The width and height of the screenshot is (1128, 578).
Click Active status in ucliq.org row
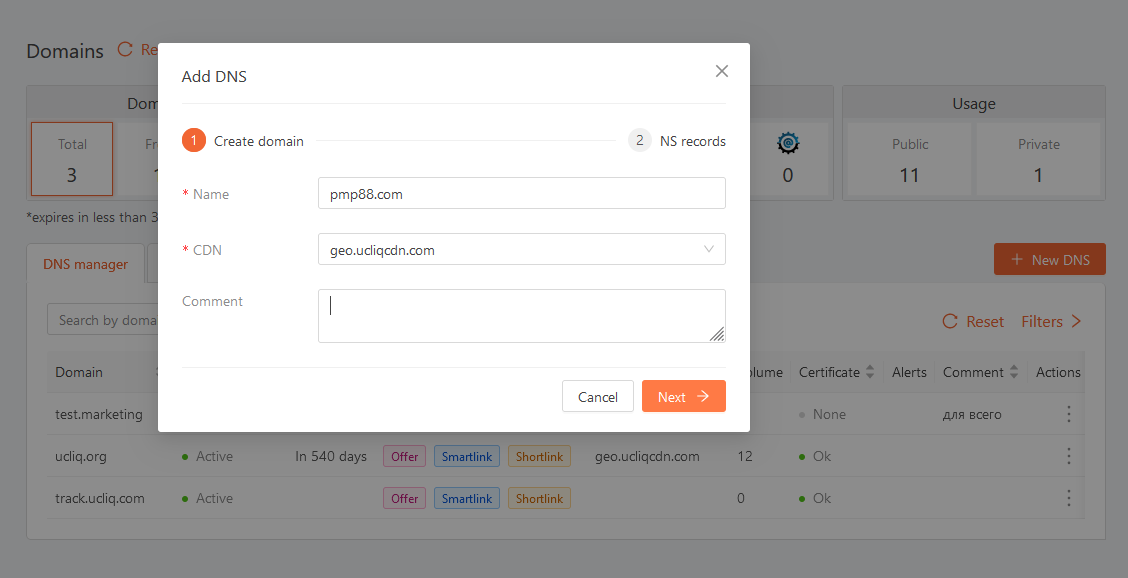(x=207, y=456)
